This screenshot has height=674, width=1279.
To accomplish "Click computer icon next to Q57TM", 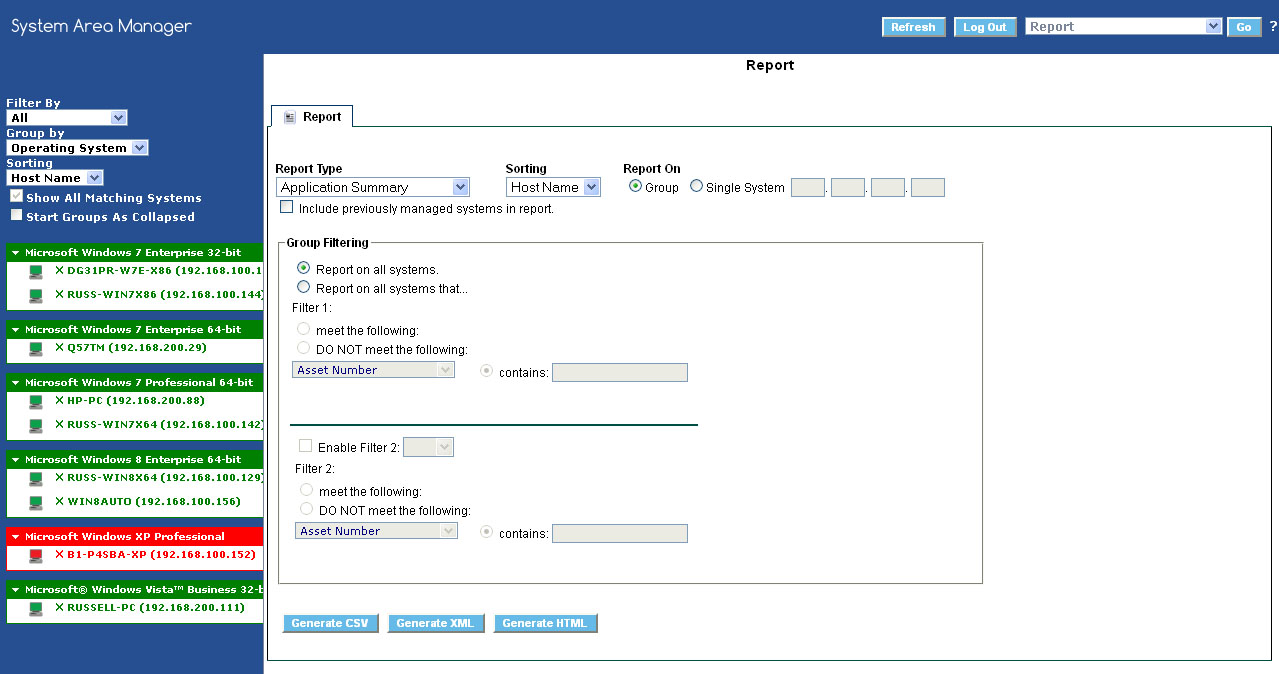I will [x=36, y=348].
